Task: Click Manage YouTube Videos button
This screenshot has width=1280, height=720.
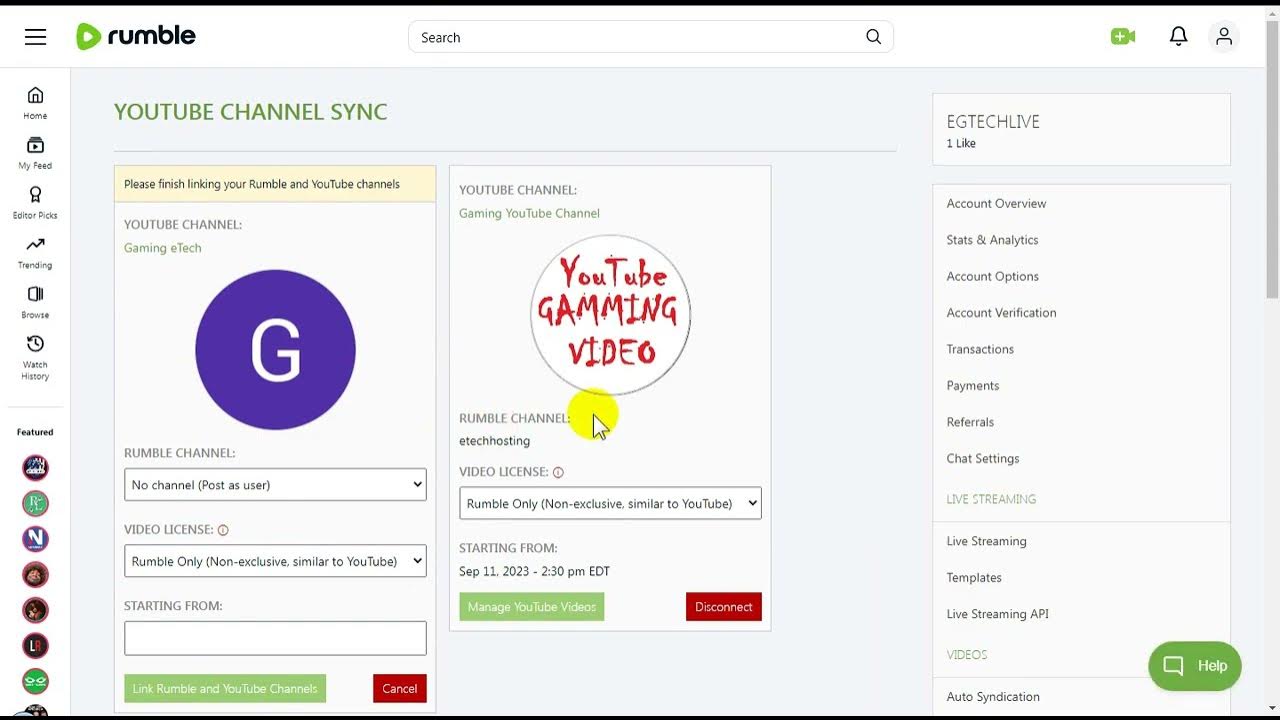Action: click(531, 606)
